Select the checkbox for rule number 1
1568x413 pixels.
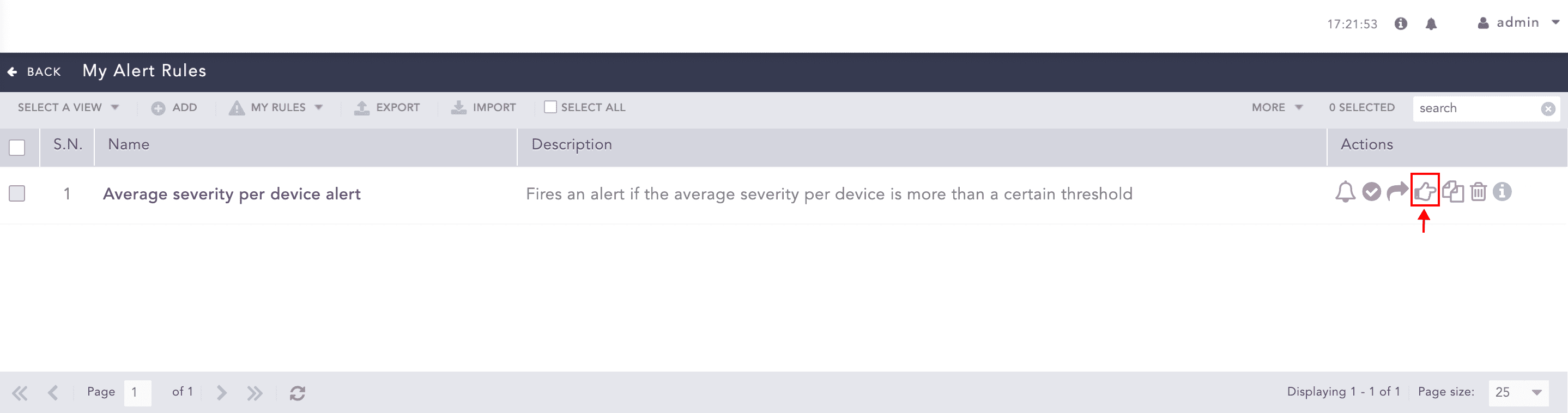pos(17,193)
